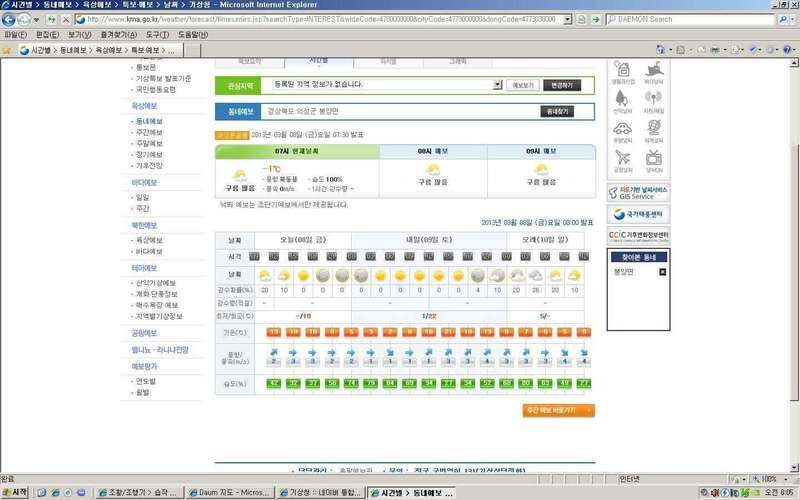Screen dimensions: 800x500
Task: Switch to 조황/조행기 taskbar window
Action: [139, 493]
